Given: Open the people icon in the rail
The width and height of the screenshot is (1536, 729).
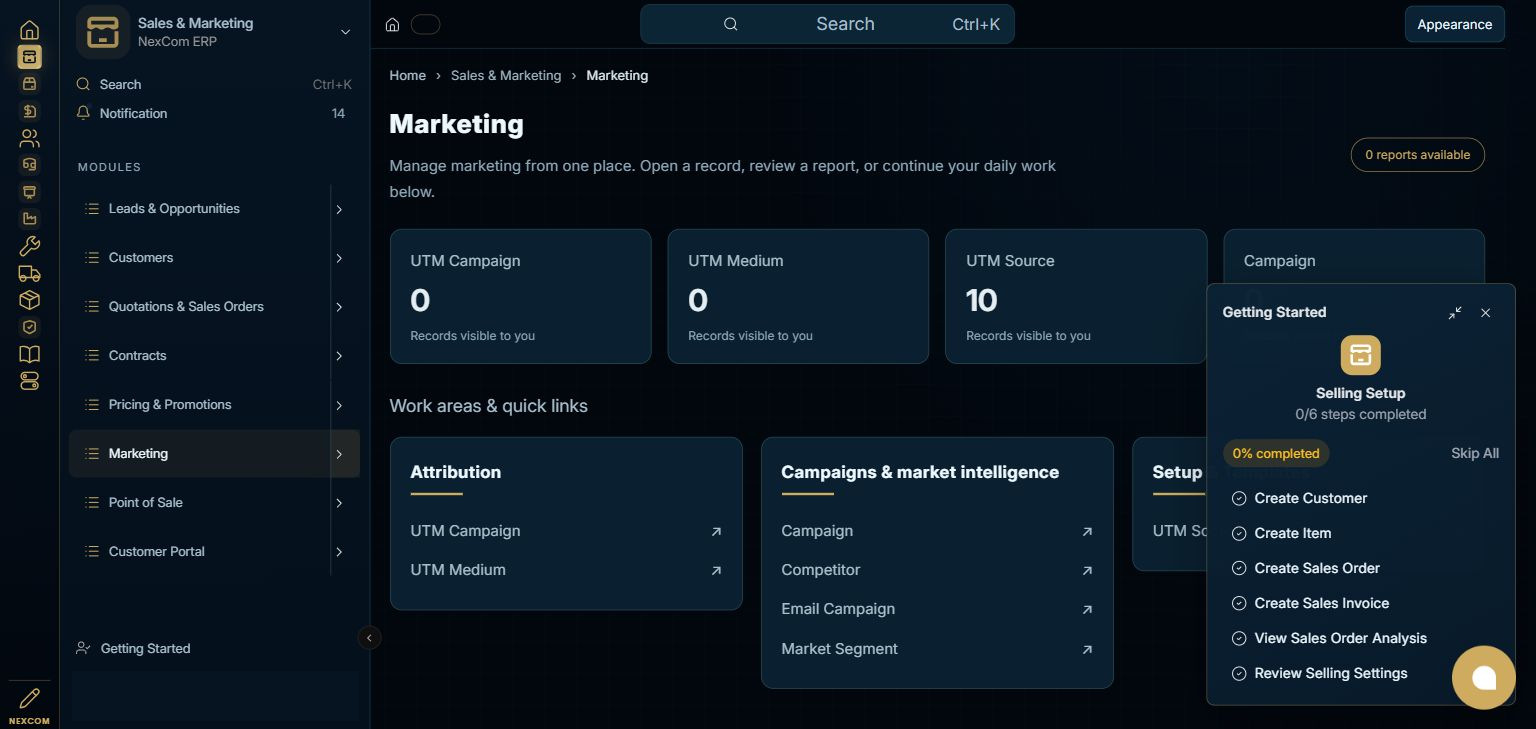Looking at the screenshot, I should pyautogui.click(x=30, y=138).
